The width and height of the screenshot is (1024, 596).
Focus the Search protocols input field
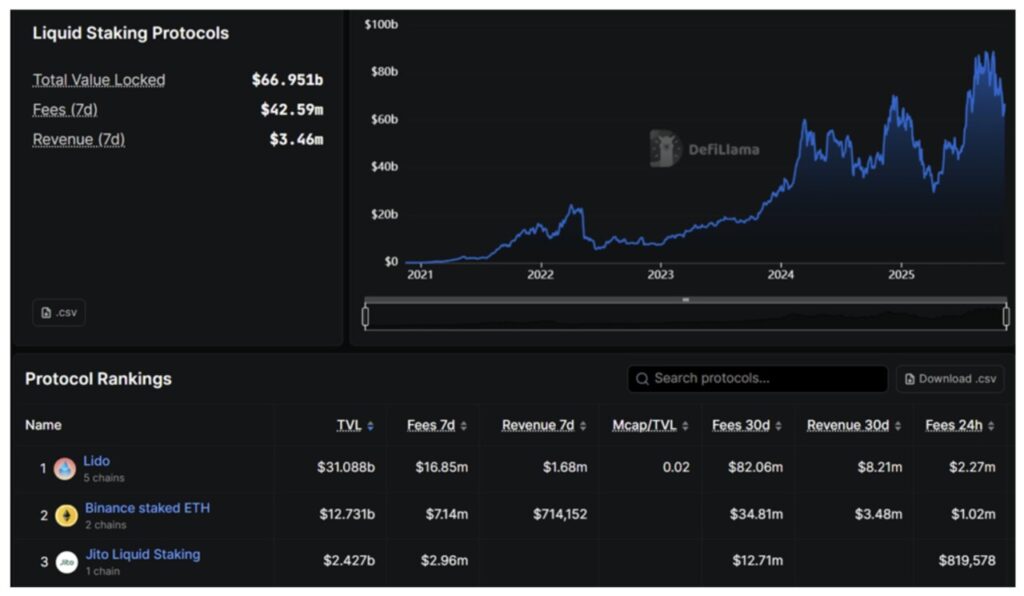pos(765,379)
